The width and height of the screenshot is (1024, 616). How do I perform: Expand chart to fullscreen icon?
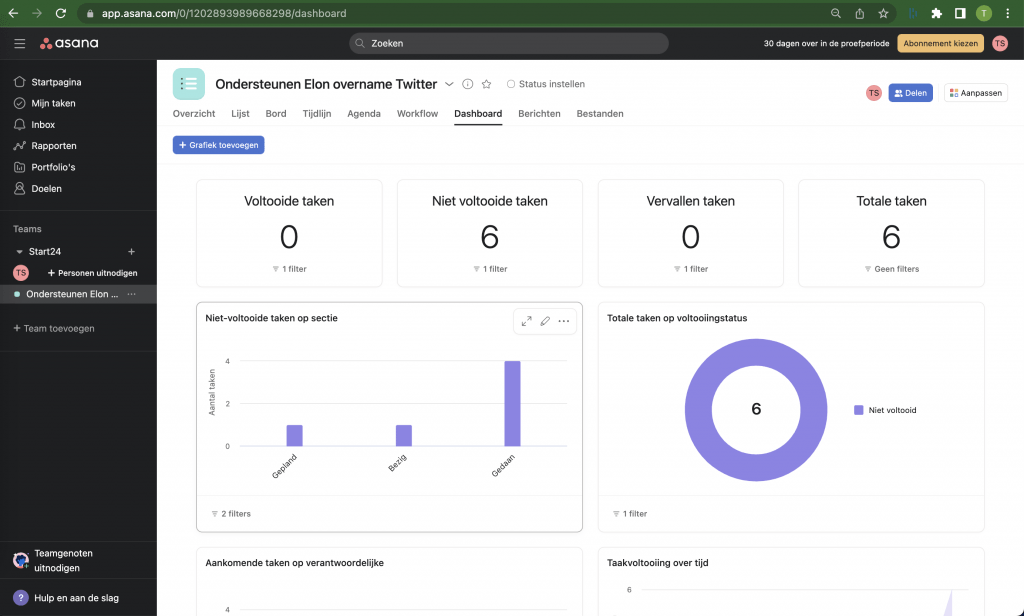tap(527, 321)
